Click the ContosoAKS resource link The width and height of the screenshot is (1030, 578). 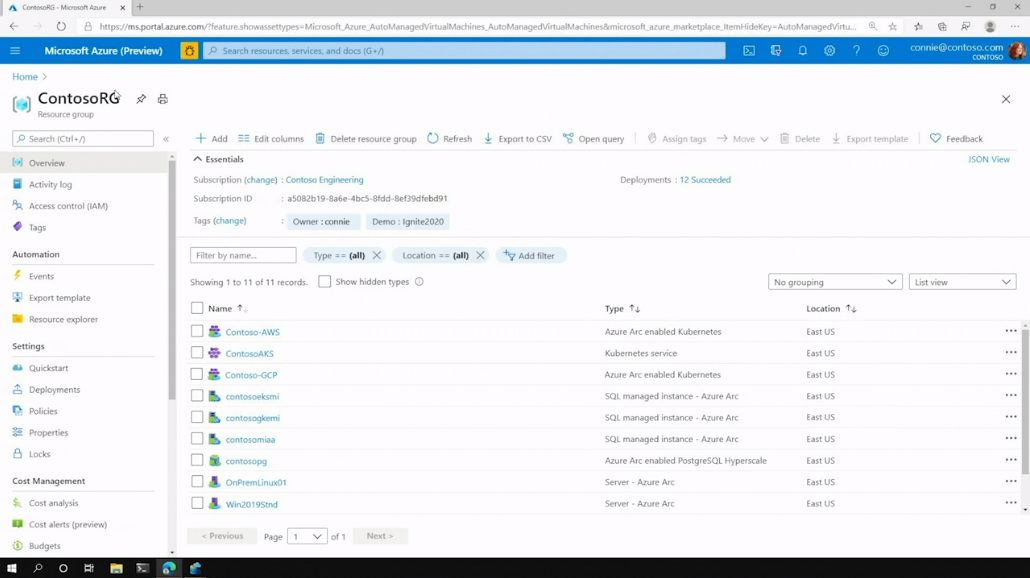[249, 354]
